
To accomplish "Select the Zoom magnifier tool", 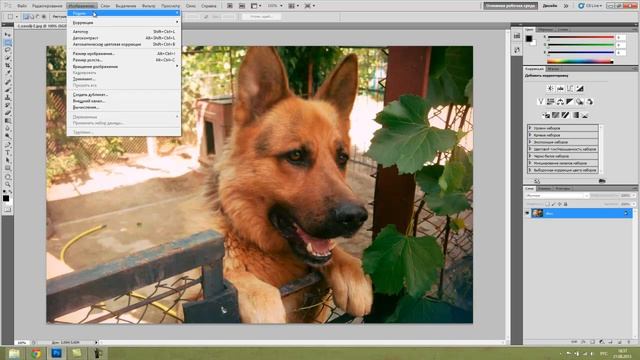I will 7,185.
